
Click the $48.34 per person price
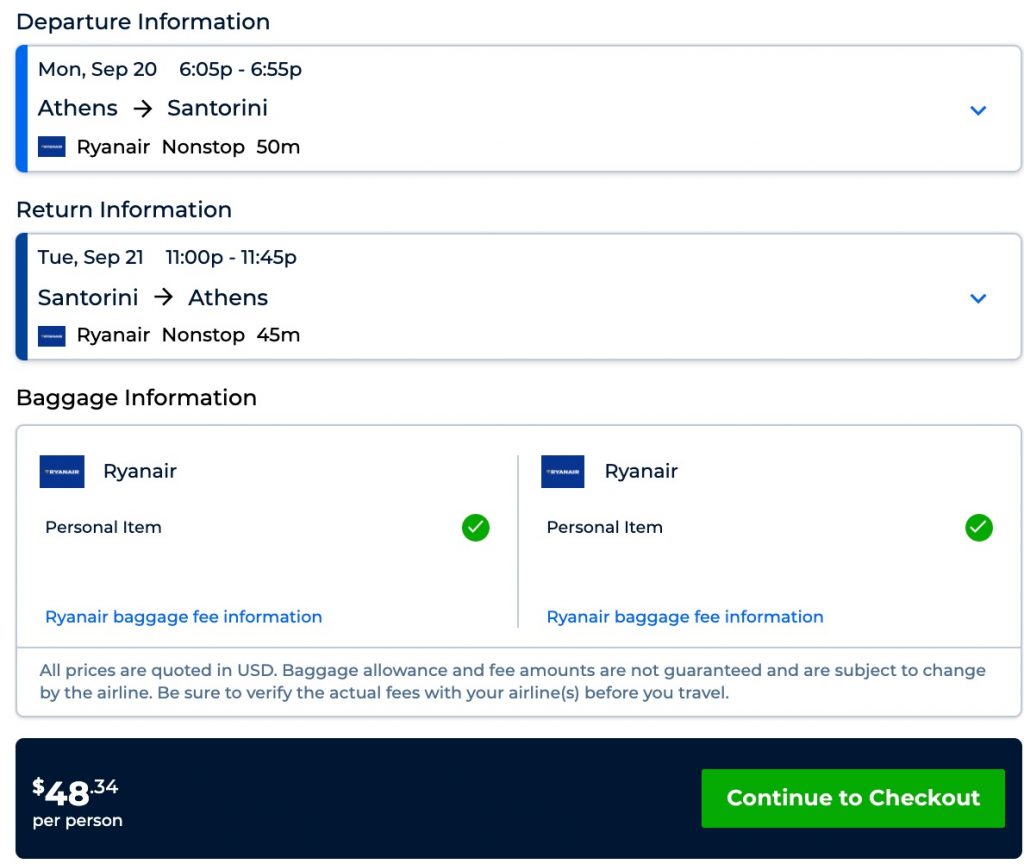(x=77, y=799)
